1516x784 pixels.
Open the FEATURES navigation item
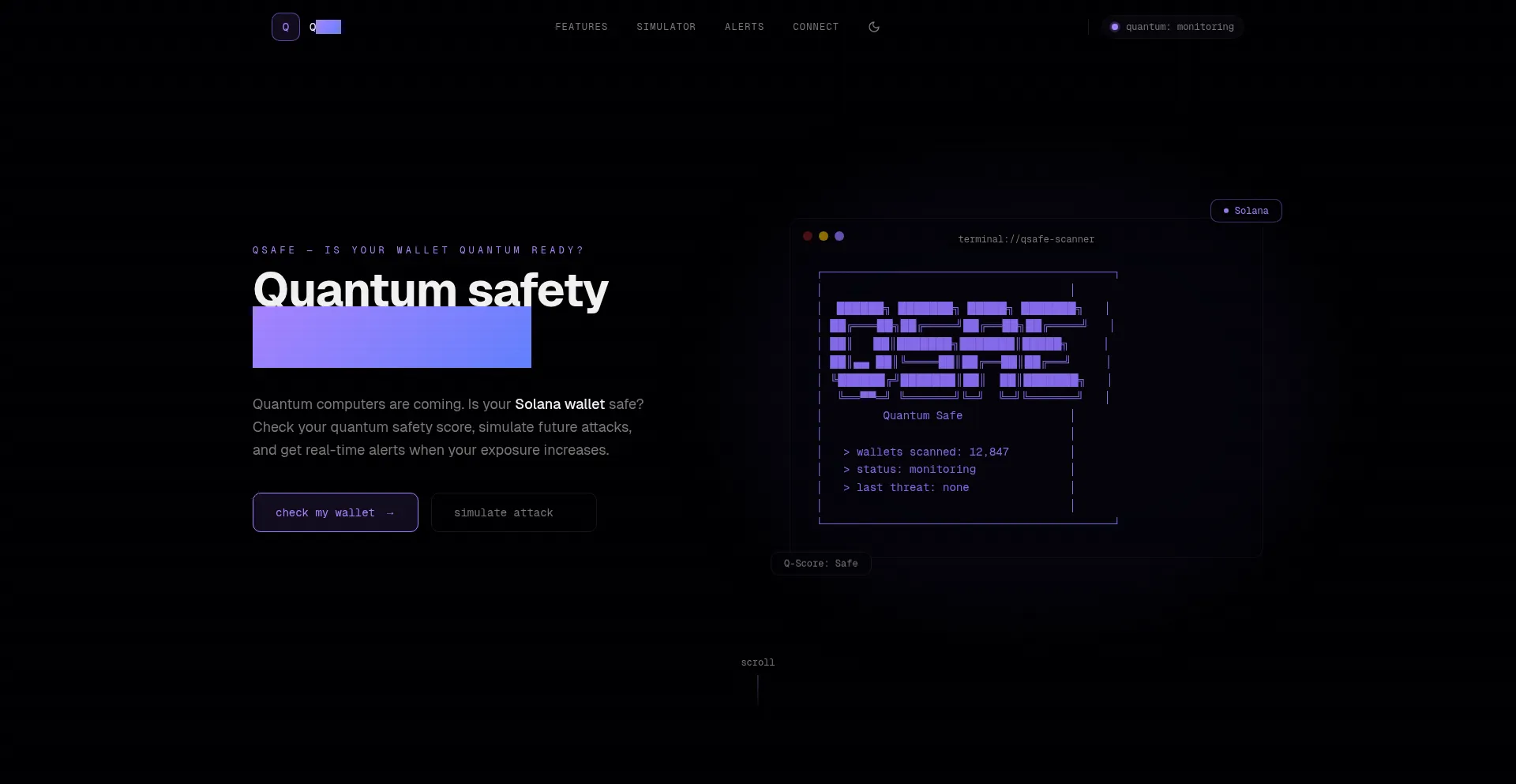(x=581, y=26)
